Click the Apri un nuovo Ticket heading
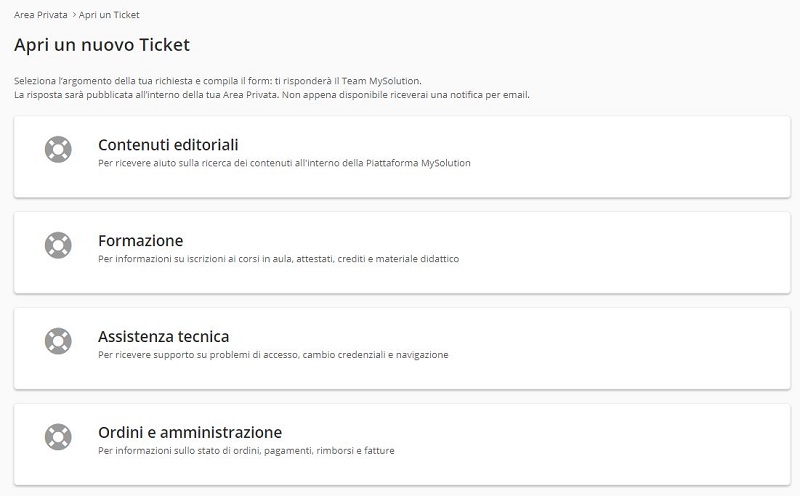 102,45
